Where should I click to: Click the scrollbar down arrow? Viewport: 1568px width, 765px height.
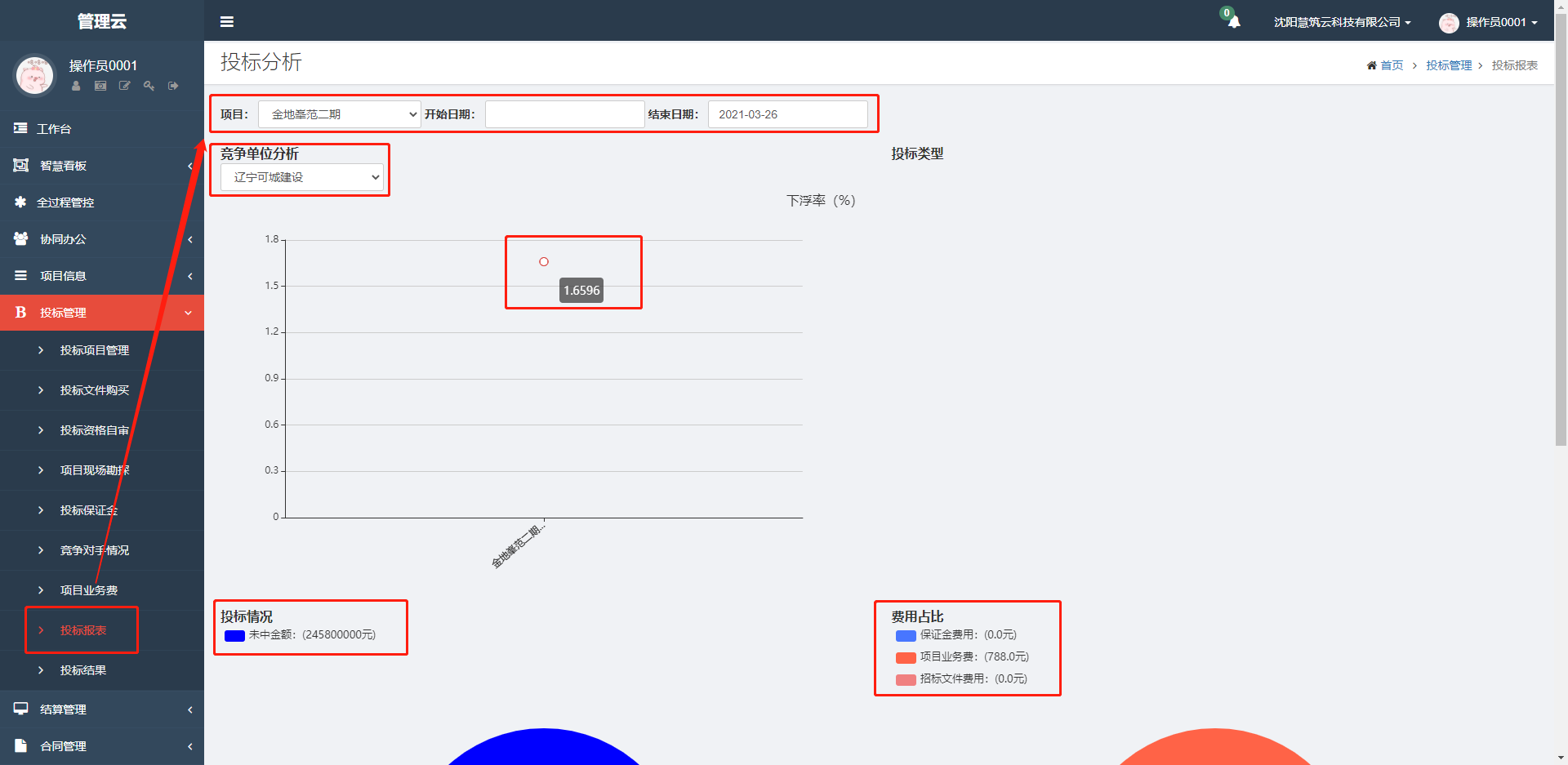pyautogui.click(x=1561, y=758)
